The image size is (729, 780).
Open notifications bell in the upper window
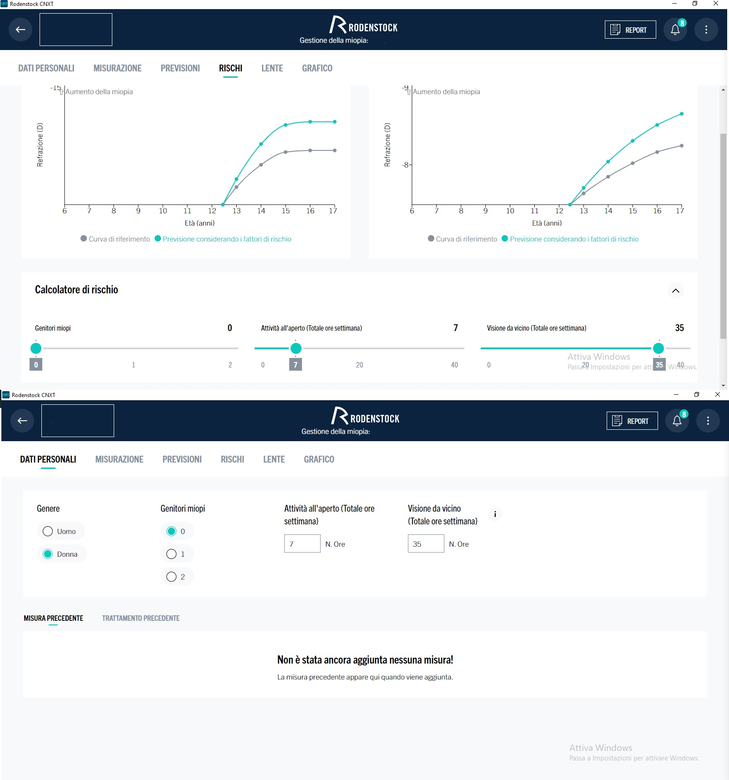[x=675, y=29]
